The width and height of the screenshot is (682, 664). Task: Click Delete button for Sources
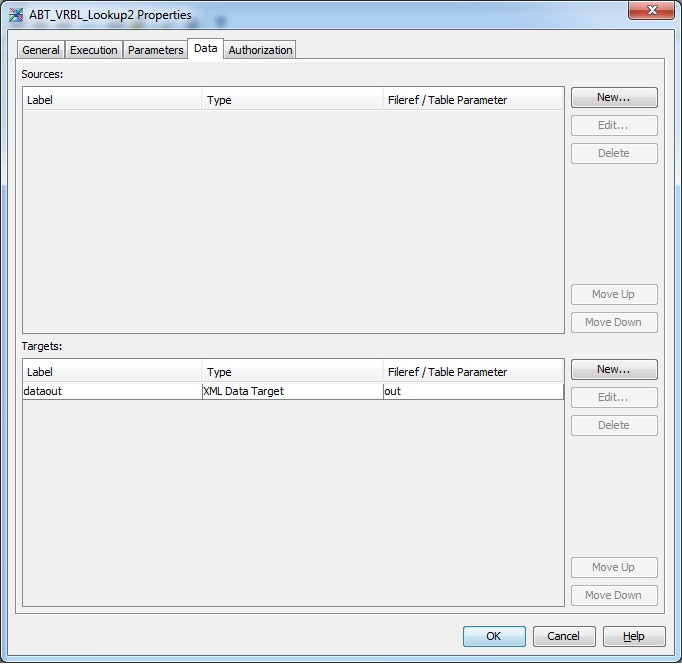[614, 153]
